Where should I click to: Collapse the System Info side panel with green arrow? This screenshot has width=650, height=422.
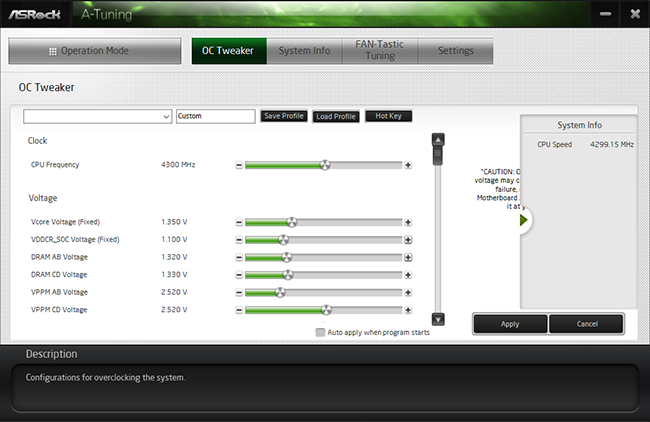coord(524,220)
